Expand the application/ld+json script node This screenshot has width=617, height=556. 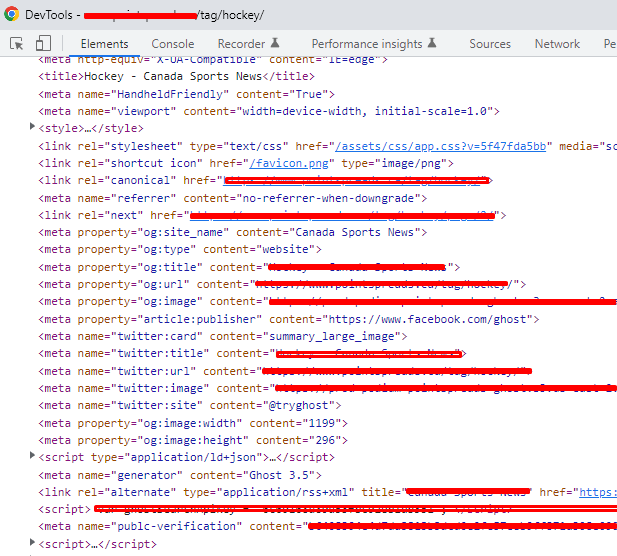(x=32, y=455)
